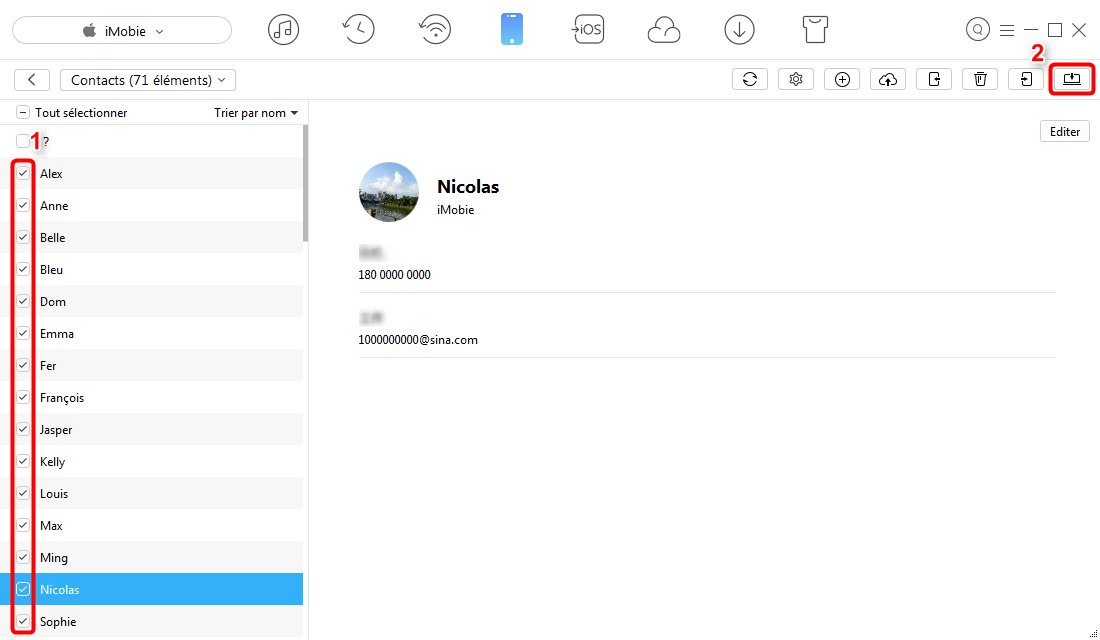Expand the Contacts (71 éléments) dropdown
The height and width of the screenshot is (640, 1100).
[x=148, y=80]
